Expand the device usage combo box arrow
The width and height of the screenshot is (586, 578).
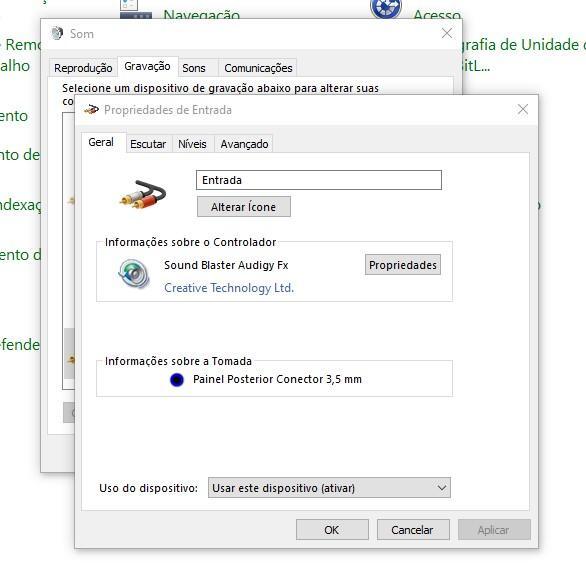pyautogui.click(x=442, y=488)
